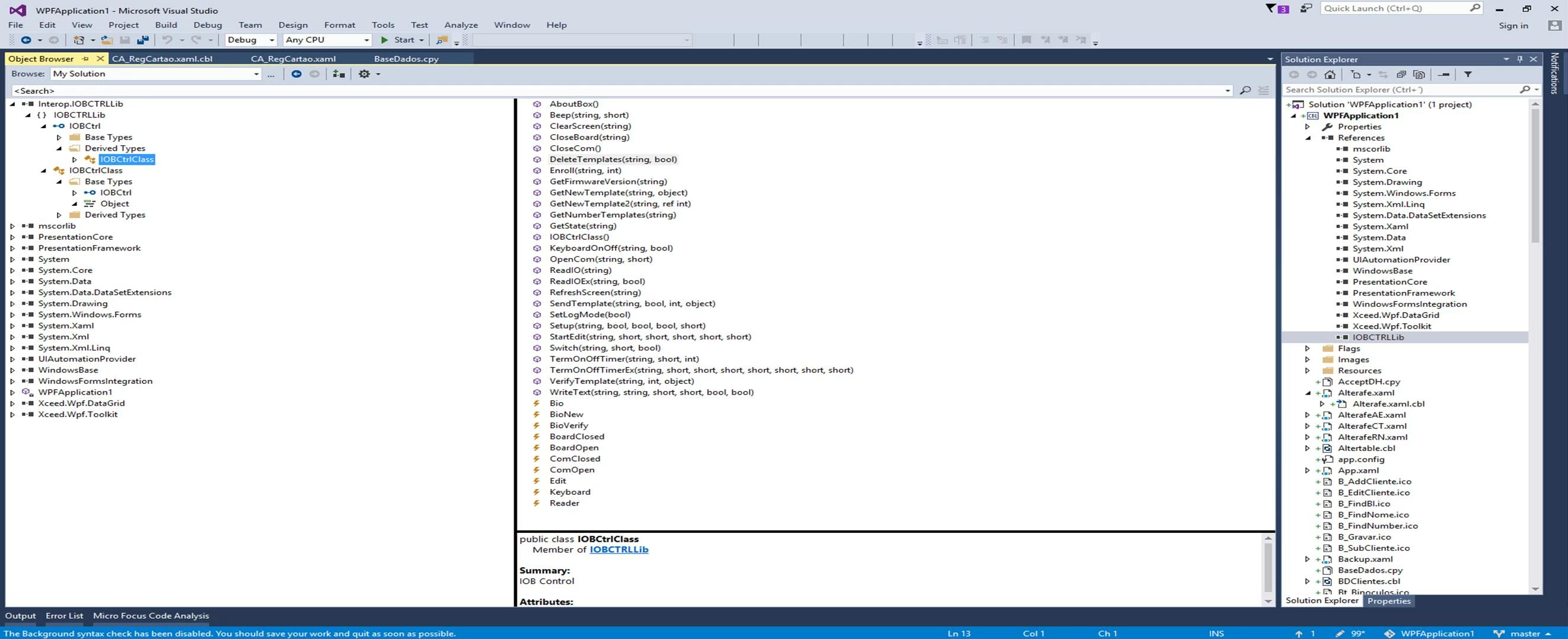Click Find in Files icon in toolbar
Viewport: 1568px width, 639px height.
point(442,40)
